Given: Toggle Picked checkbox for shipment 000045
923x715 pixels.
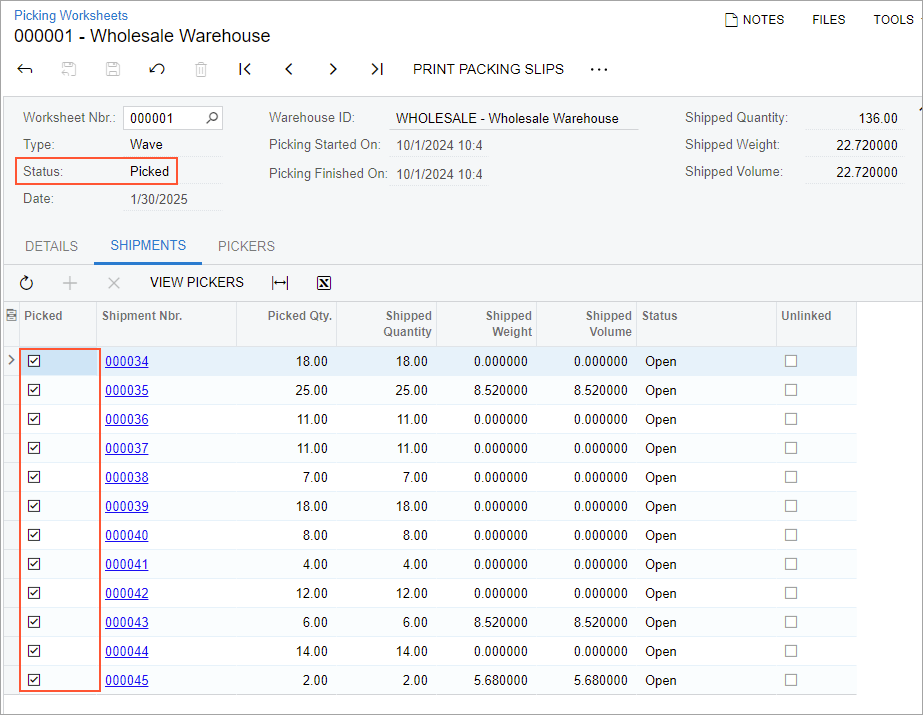Looking at the screenshot, I should 34,680.
